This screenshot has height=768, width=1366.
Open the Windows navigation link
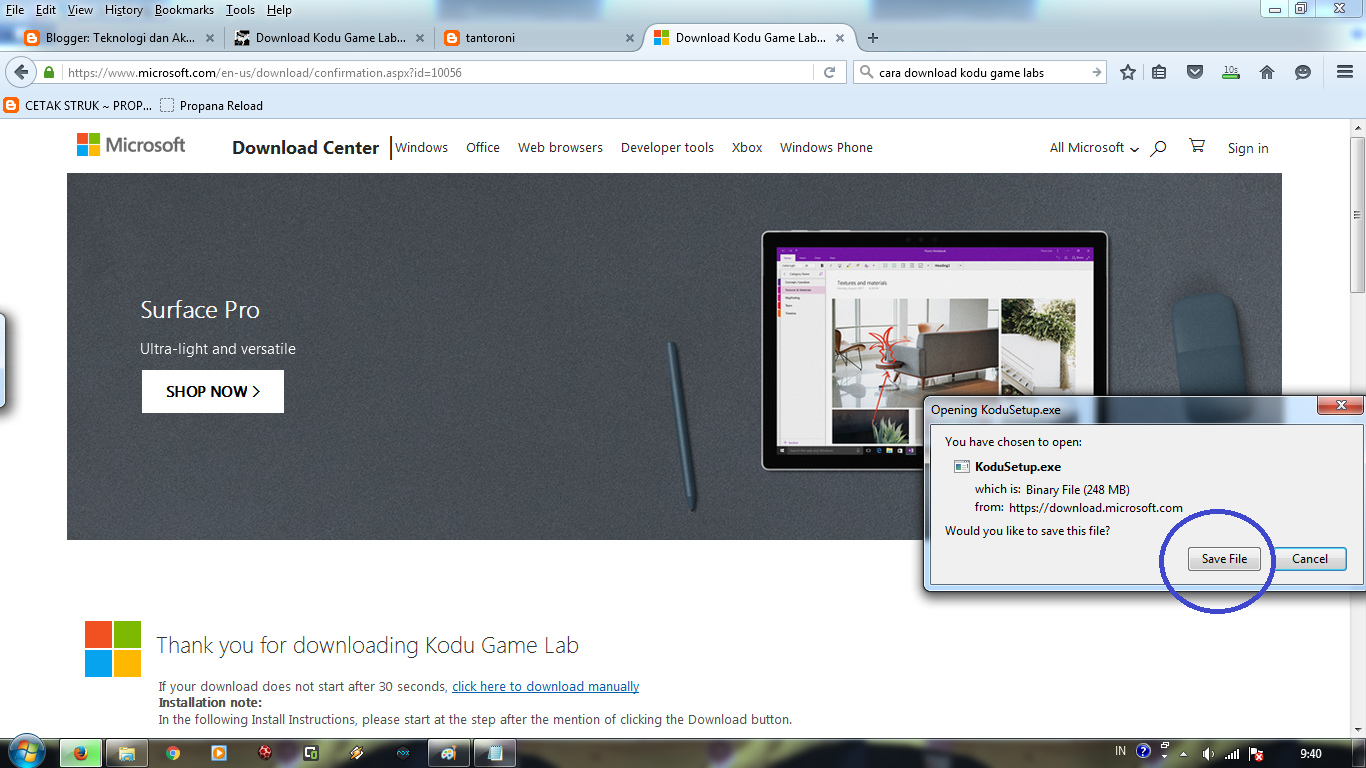point(421,147)
